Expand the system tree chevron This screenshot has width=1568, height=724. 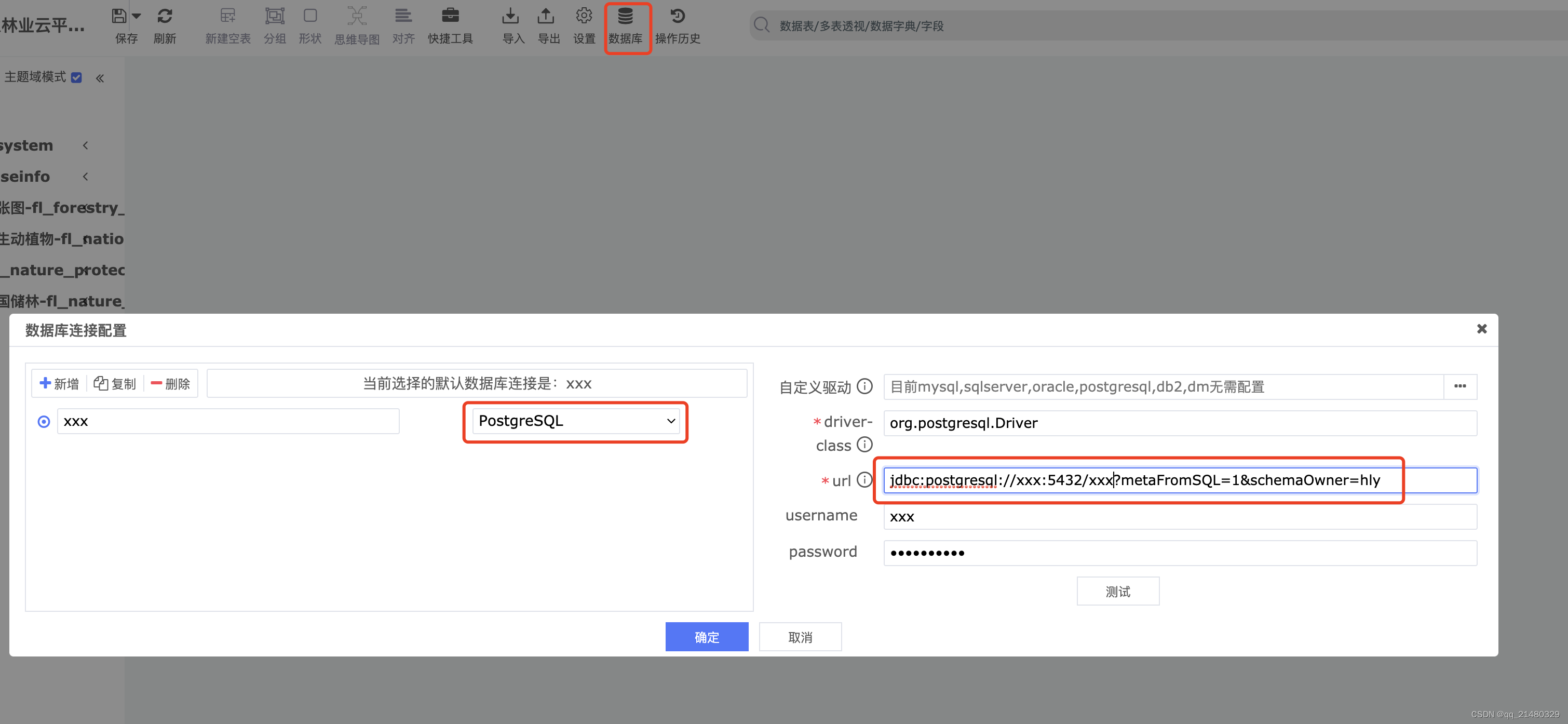click(85, 145)
